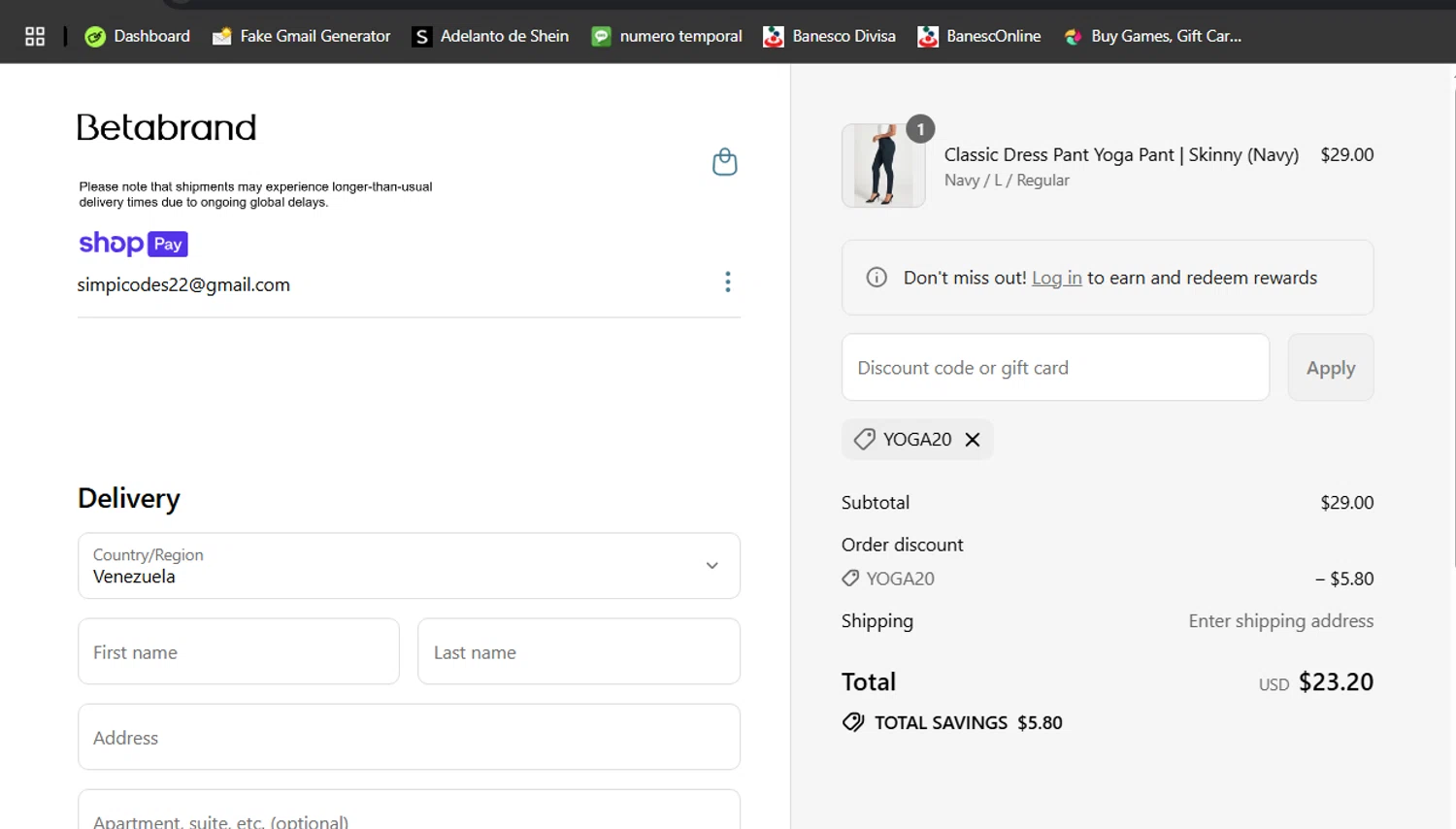Open Banesco Divisa bookmark
Image resolution: width=1456 pixels, height=829 pixels.
pyautogui.click(x=830, y=36)
